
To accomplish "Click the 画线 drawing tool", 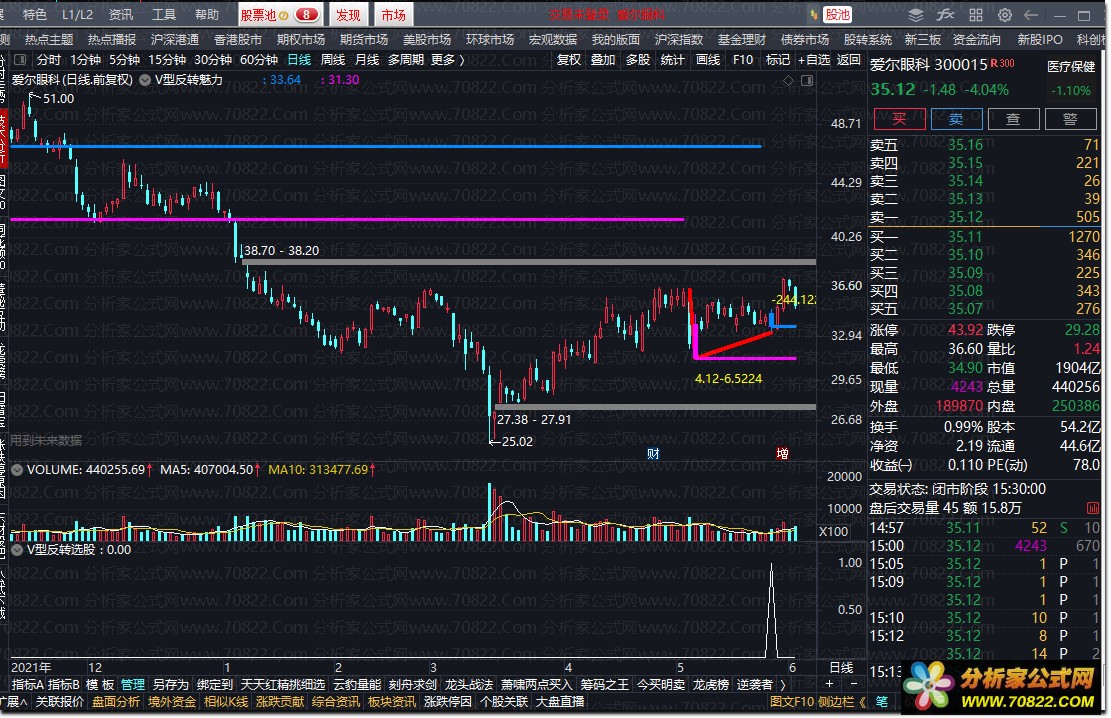I will point(708,60).
